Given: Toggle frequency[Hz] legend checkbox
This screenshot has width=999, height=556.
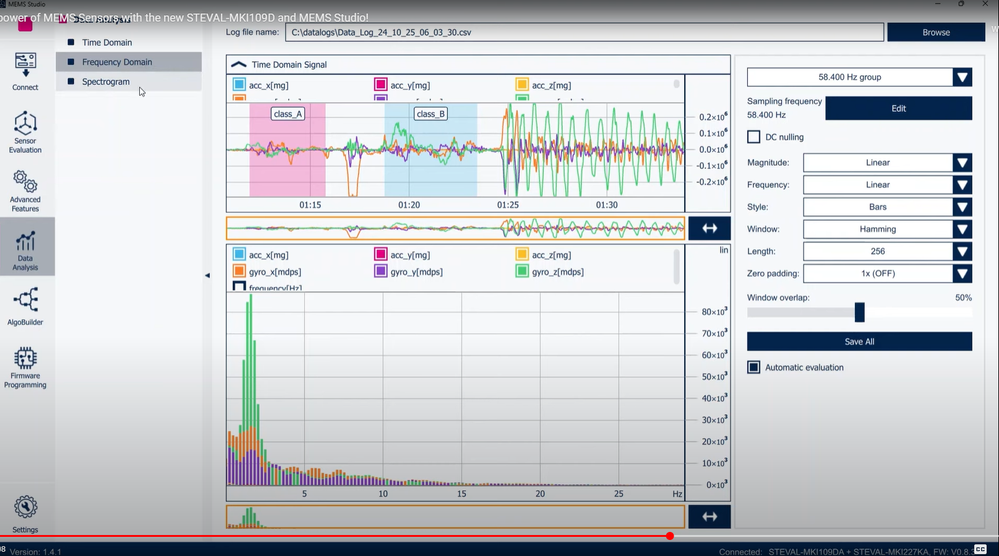Looking at the screenshot, I should tap(239, 287).
